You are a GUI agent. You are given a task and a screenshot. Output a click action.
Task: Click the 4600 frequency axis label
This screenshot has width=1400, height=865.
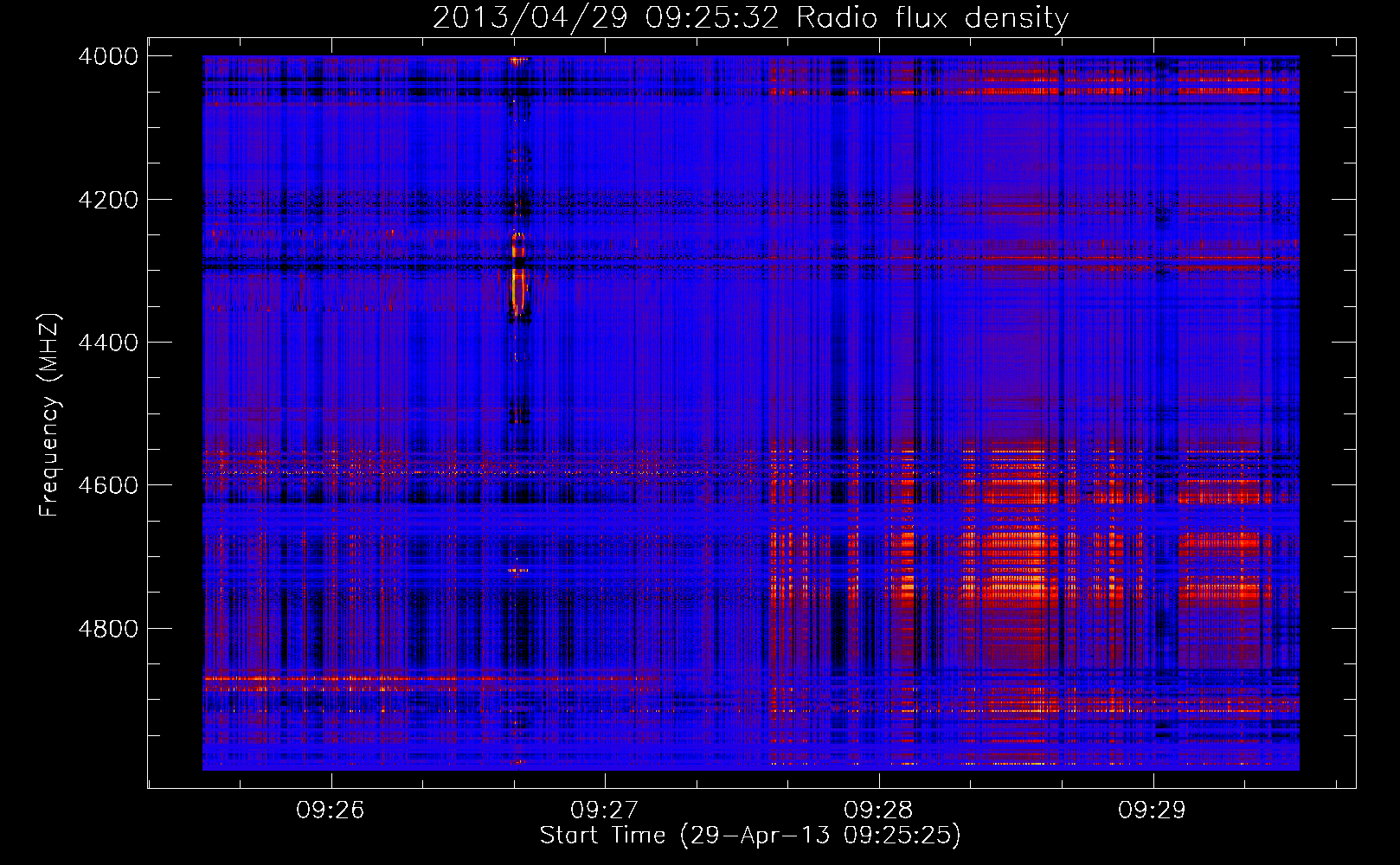pyautogui.click(x=108, y=485)
